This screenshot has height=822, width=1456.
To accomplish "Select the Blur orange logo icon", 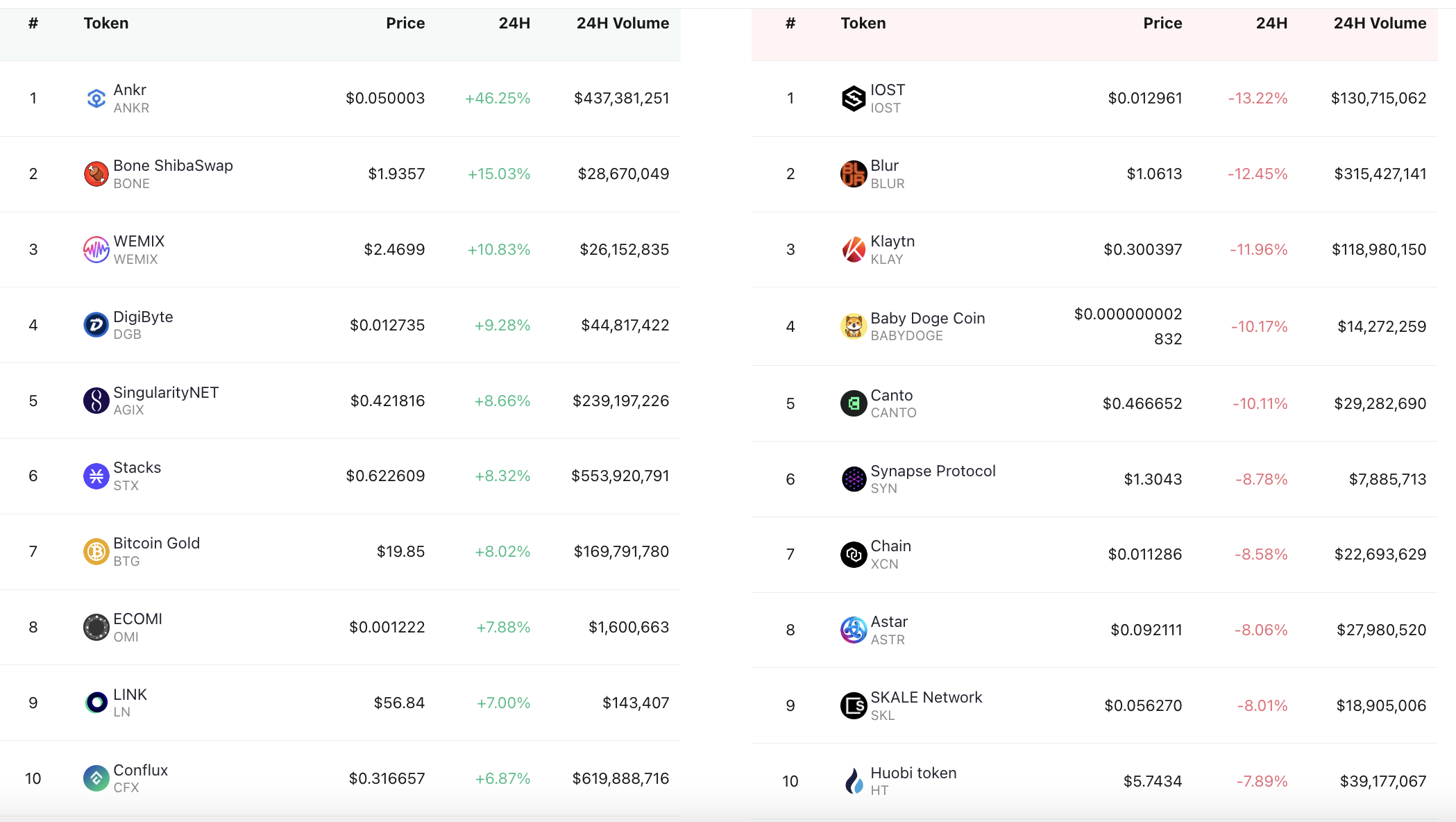I will coord(854,174).
